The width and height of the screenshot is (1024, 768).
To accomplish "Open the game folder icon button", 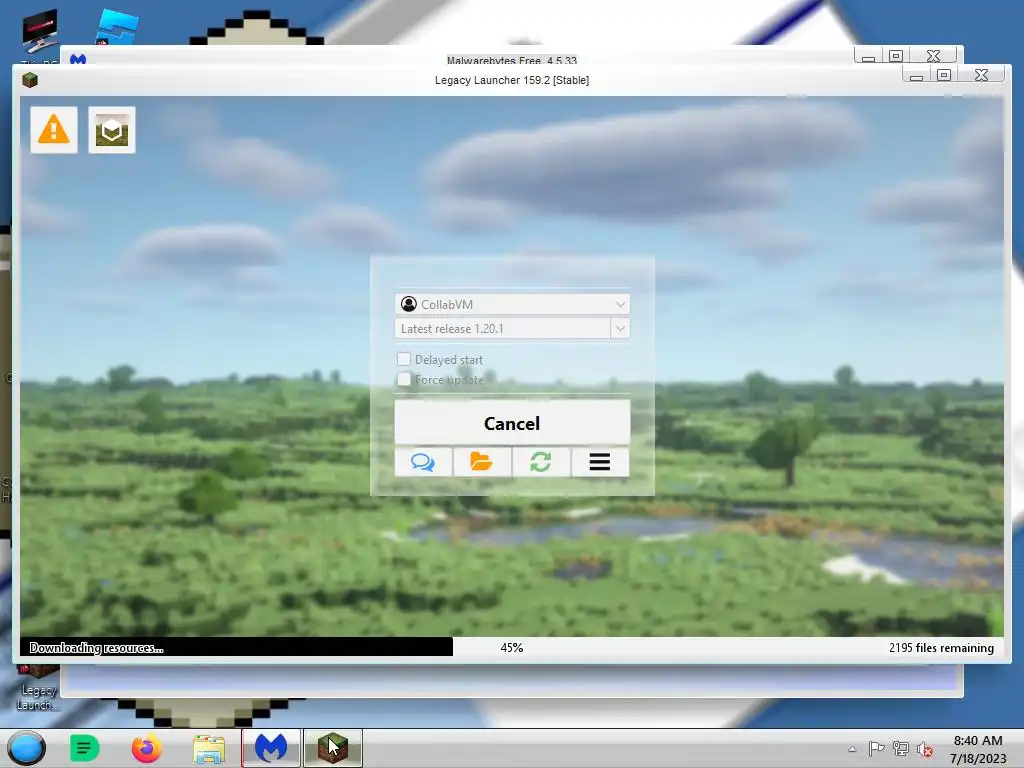I will click(x=482, y=462).
